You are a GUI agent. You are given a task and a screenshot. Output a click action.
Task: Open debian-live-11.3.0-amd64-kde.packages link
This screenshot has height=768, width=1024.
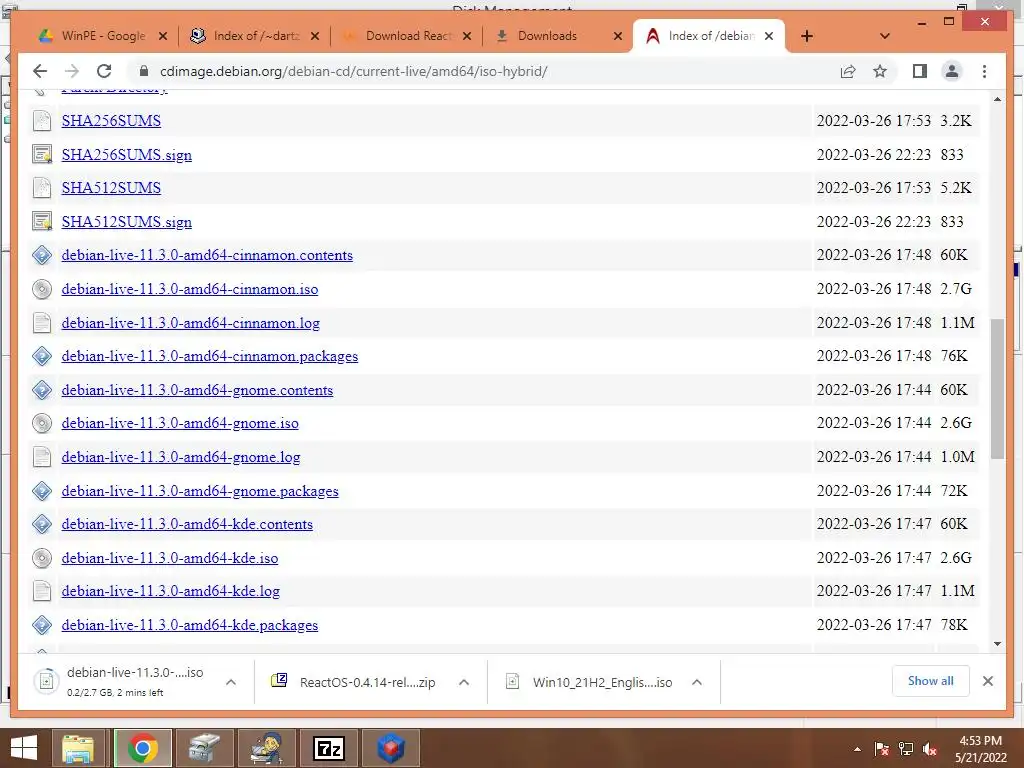click(190, 625)
